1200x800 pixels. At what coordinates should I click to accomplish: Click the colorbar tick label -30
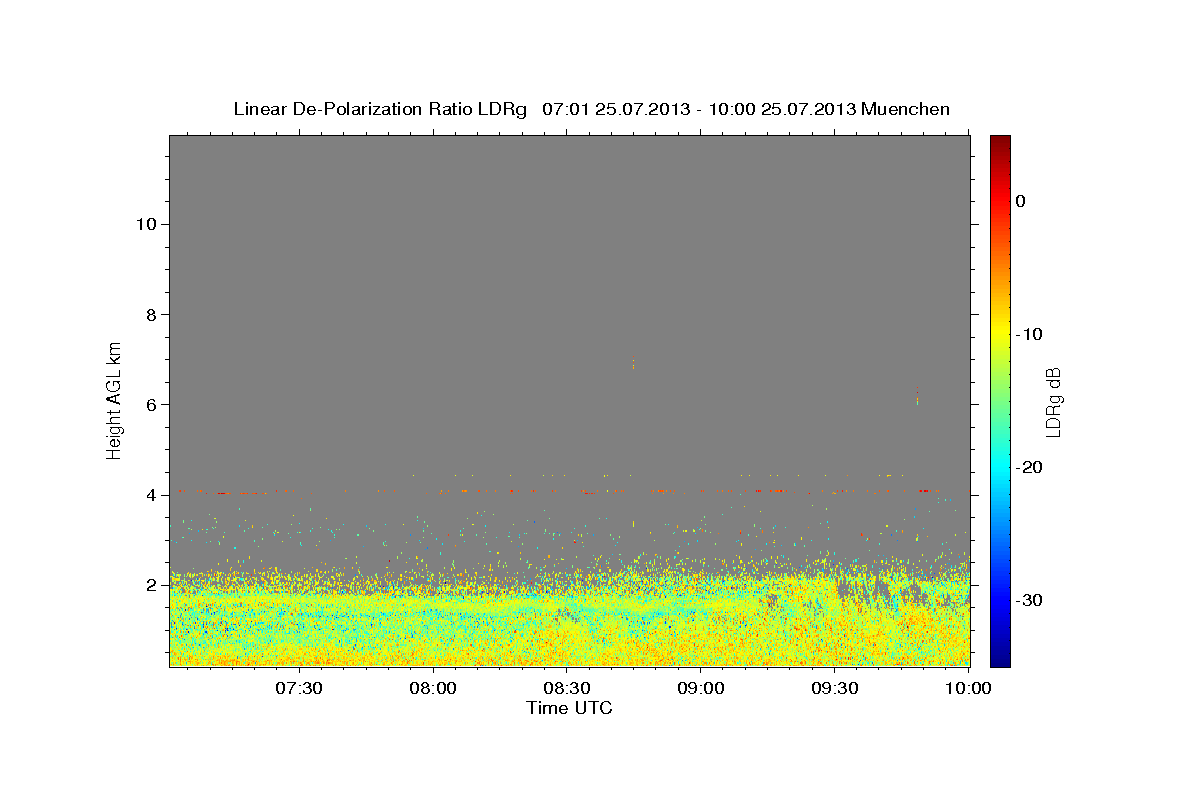coord(1030,601)
